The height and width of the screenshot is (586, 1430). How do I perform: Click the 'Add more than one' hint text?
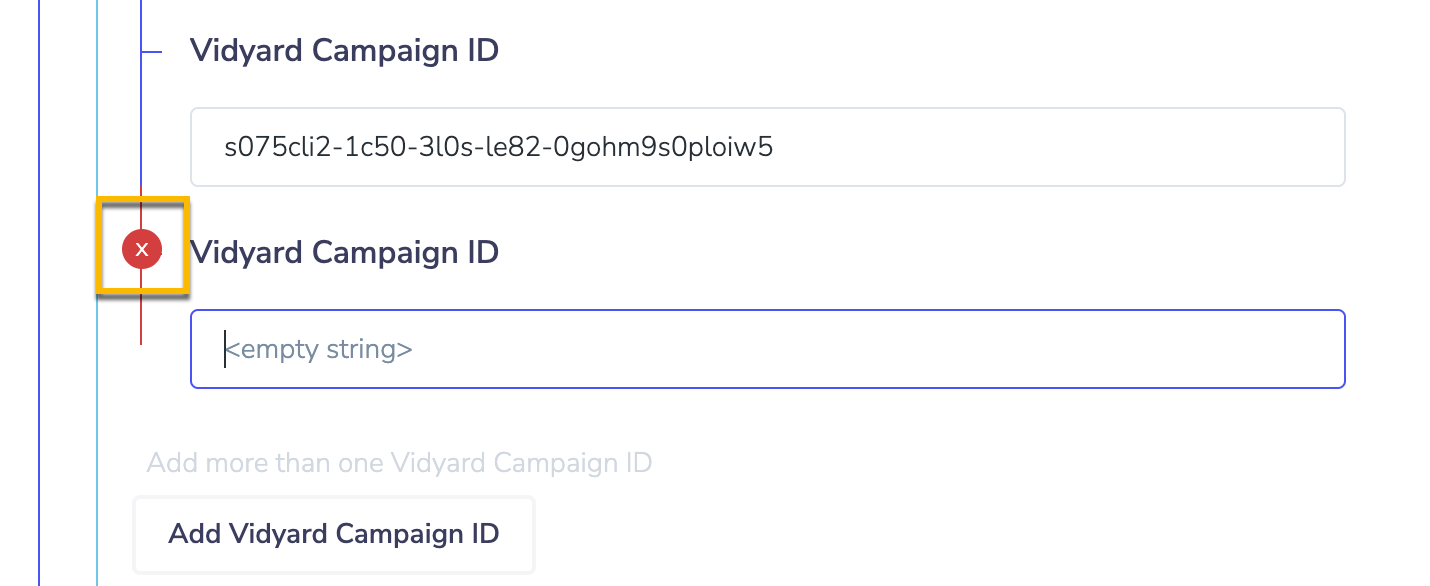pyautogui.click(x=399, y=463)
